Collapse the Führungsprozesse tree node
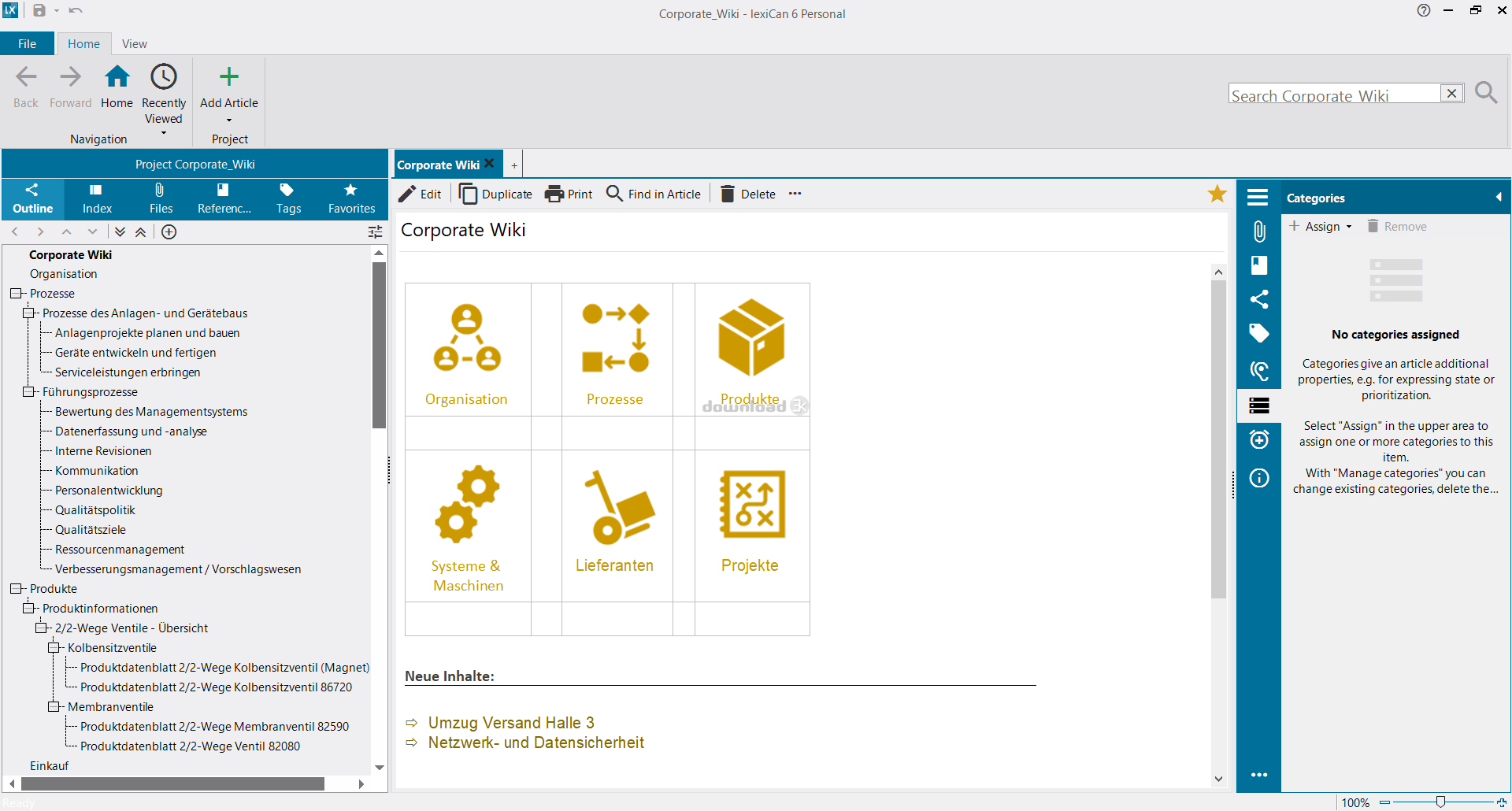Screen dimensions: 1512x811 tap(28, 392)
